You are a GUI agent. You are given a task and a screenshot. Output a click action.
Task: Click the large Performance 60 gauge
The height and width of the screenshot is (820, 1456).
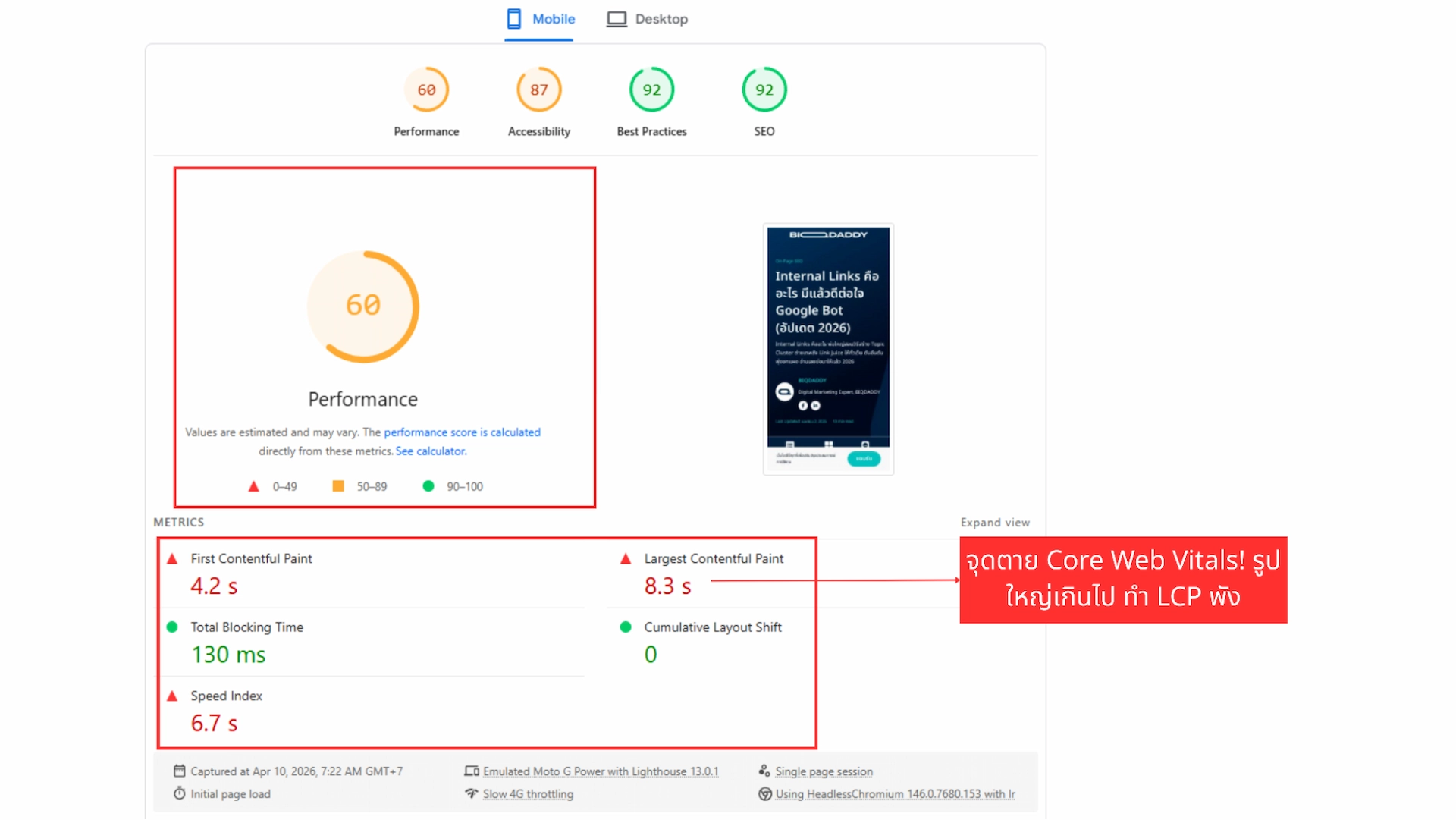pyautogui.click(x=363, y=306)
